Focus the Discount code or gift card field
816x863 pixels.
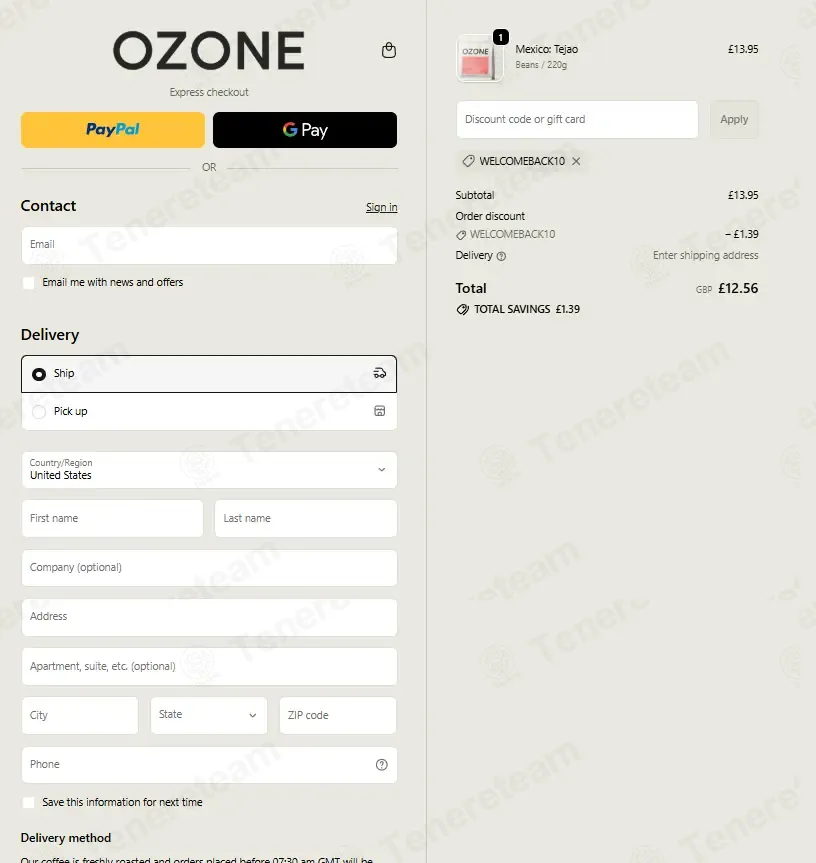point(577,119)
